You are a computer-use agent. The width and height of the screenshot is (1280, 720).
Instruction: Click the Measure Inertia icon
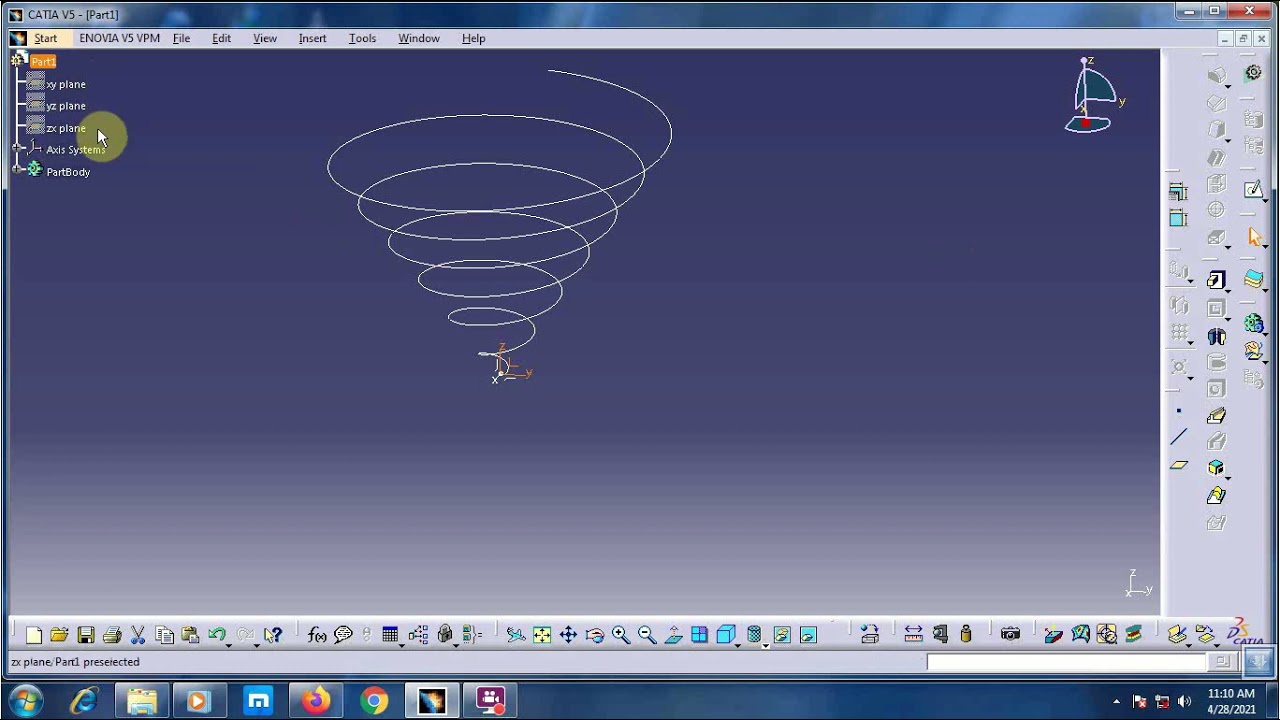coord(966,634)
